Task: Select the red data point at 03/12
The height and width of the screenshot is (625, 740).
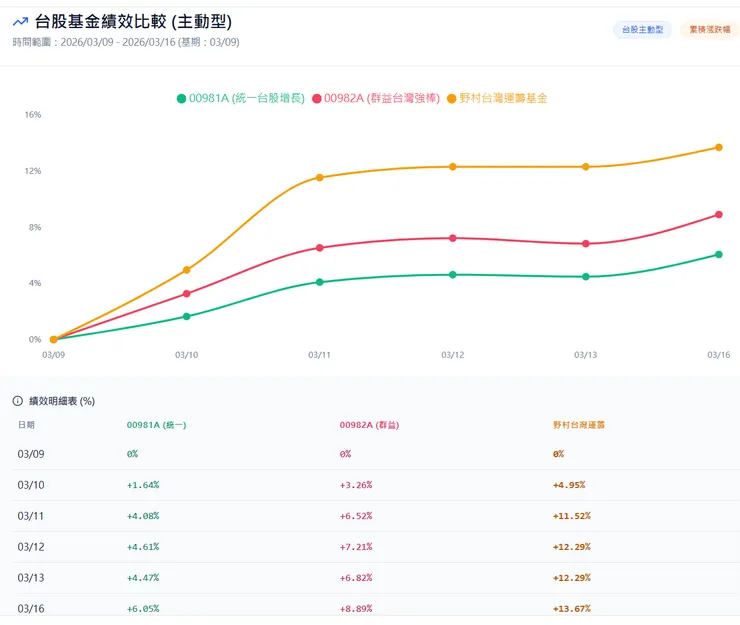Action: coord(453,238)
